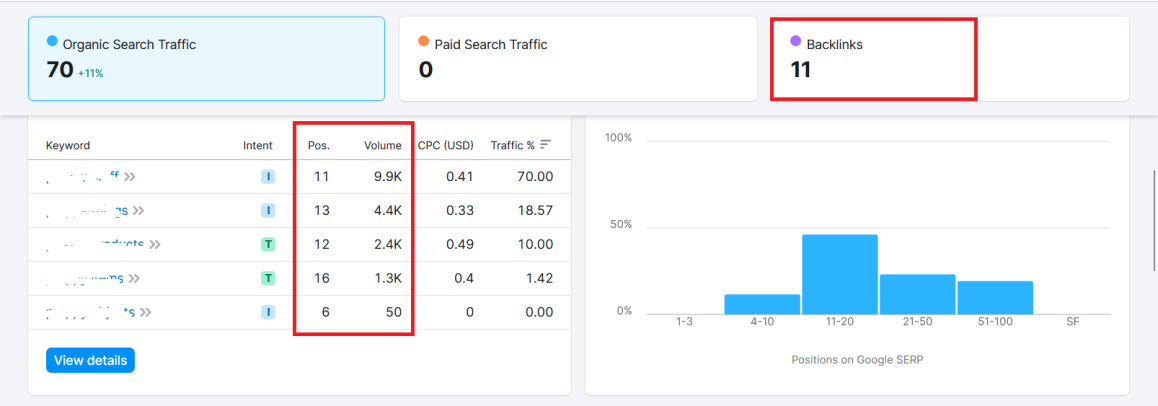Click the 9.9K volume cell
Screen dimensions: 1158x406
(388, 176)
